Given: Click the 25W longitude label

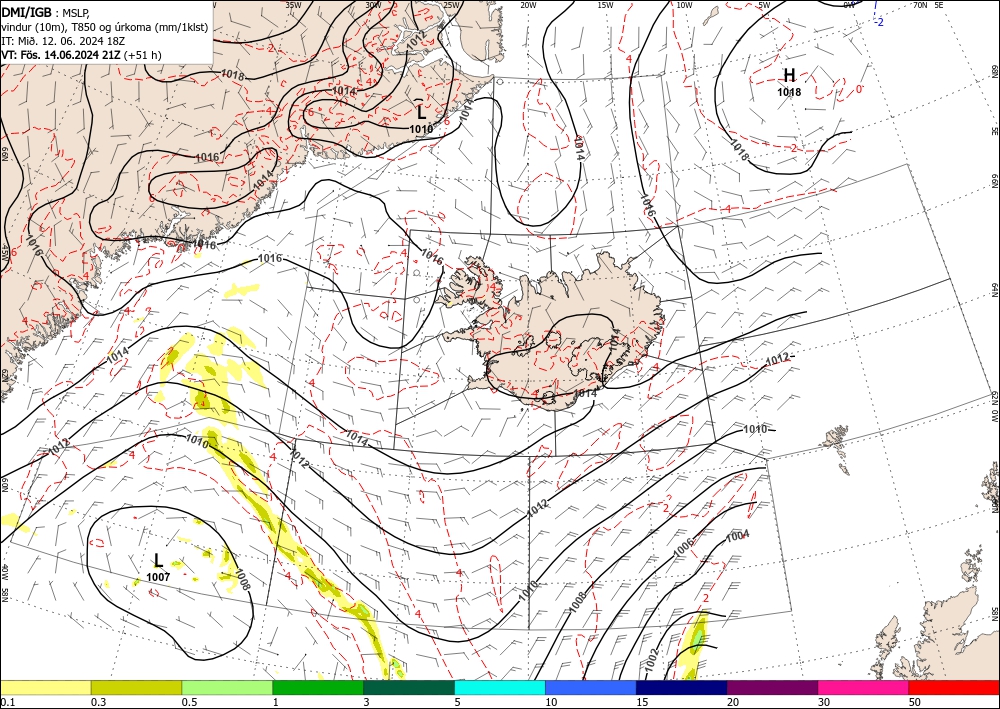Looking at the screenshot, I should click(x=452, y=5).
